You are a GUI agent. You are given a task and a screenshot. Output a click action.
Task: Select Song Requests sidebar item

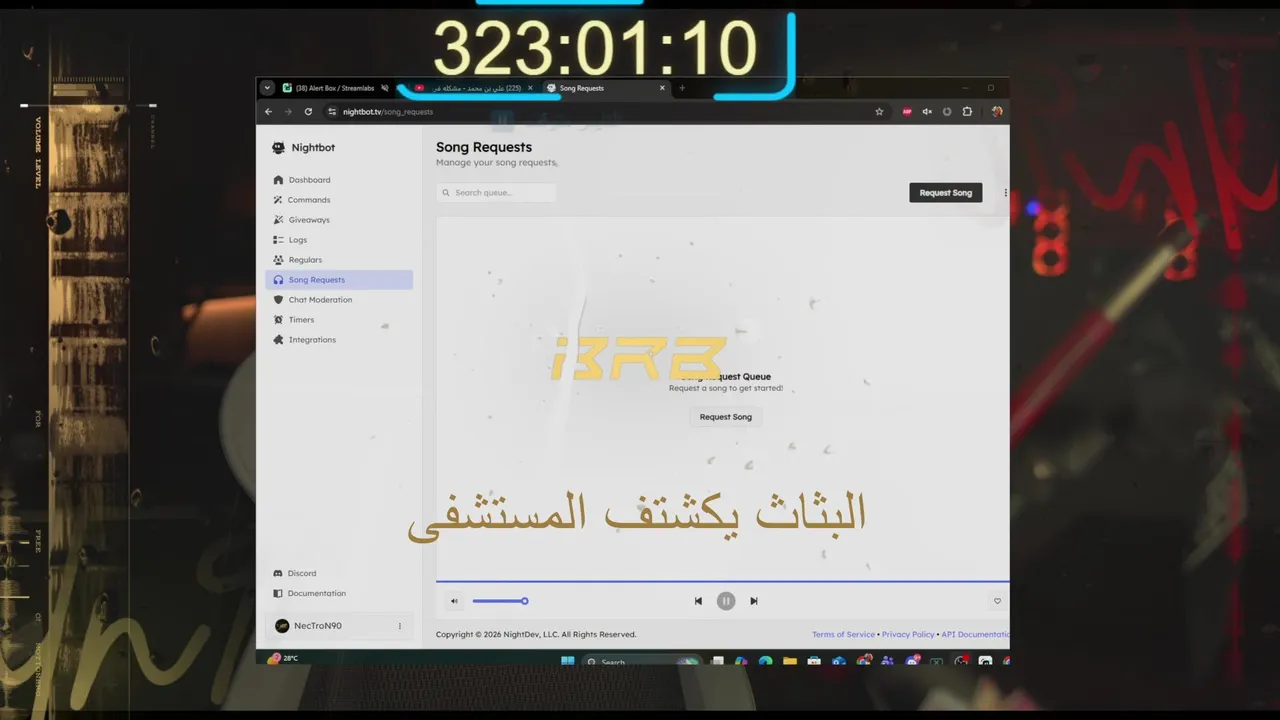[x=339, y=280]
